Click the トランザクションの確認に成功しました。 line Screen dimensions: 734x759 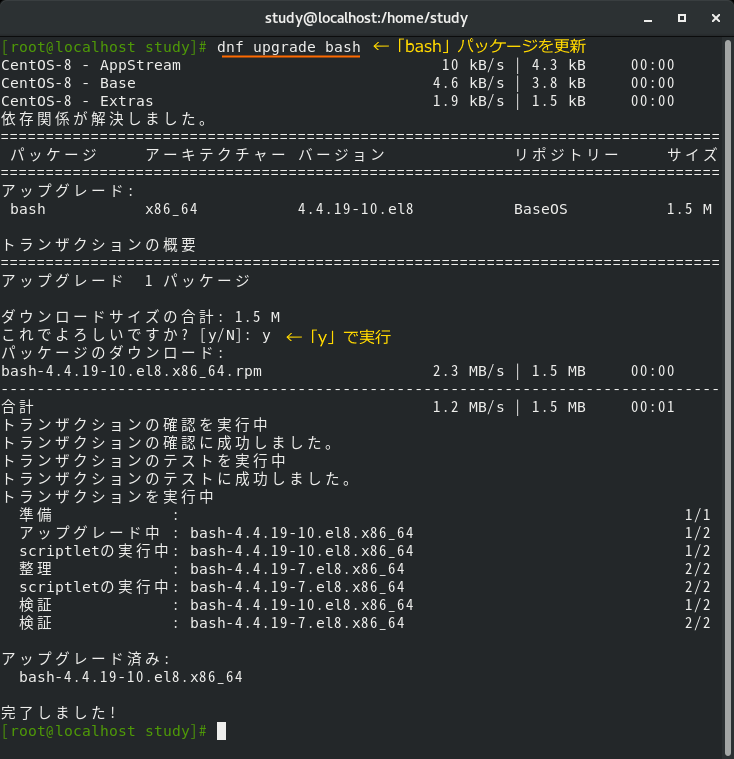click(168, 443)
